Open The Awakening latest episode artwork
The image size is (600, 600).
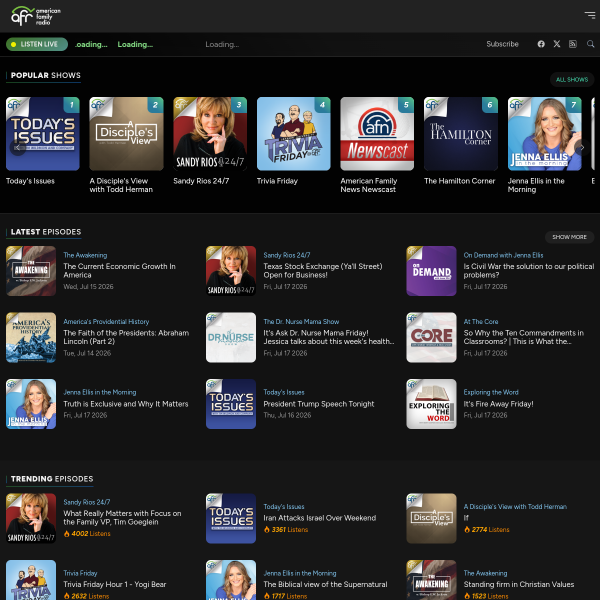click(31, 271)
